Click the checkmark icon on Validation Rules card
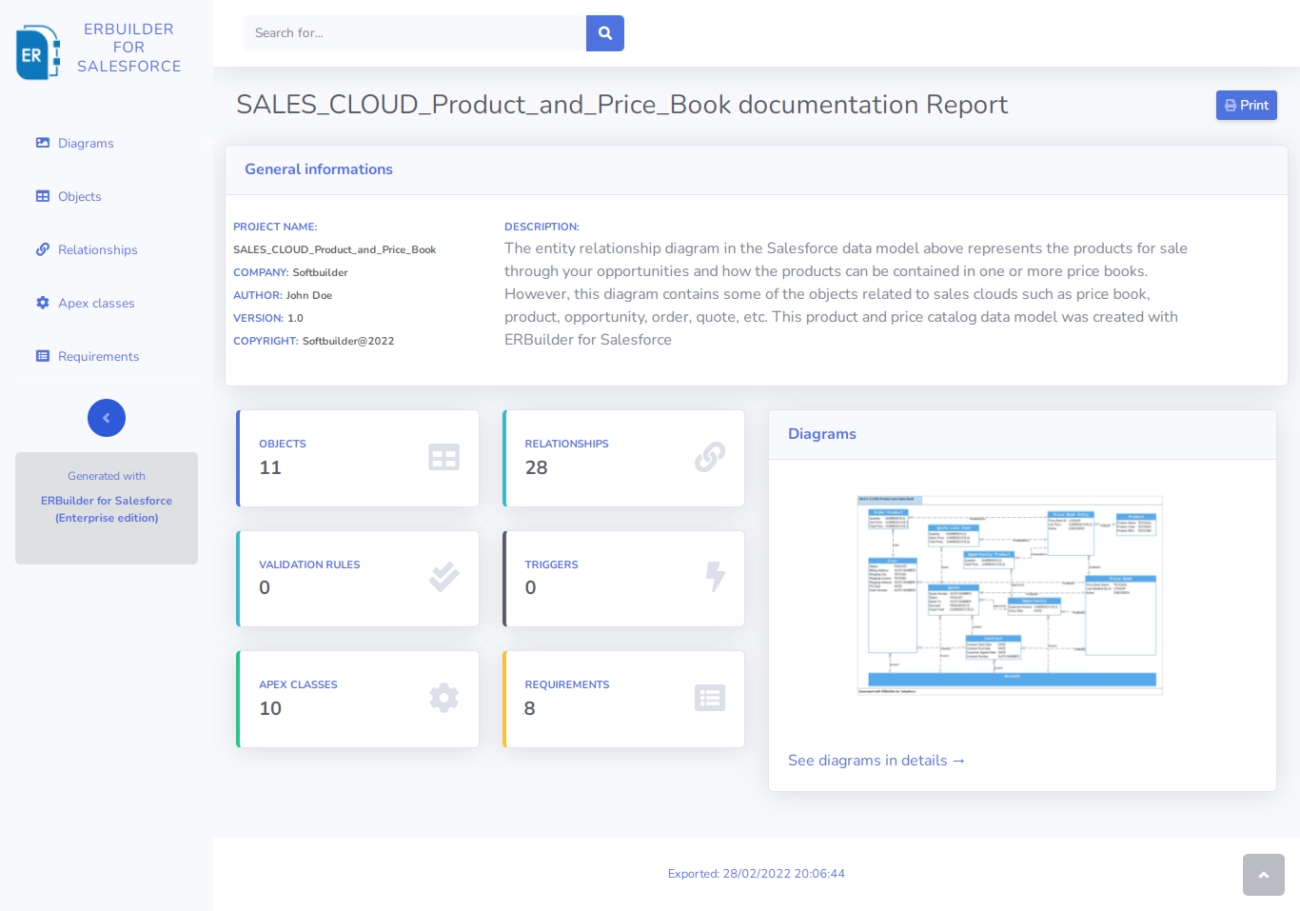This screenshot has height=911, width=1300. pos(443,577)
